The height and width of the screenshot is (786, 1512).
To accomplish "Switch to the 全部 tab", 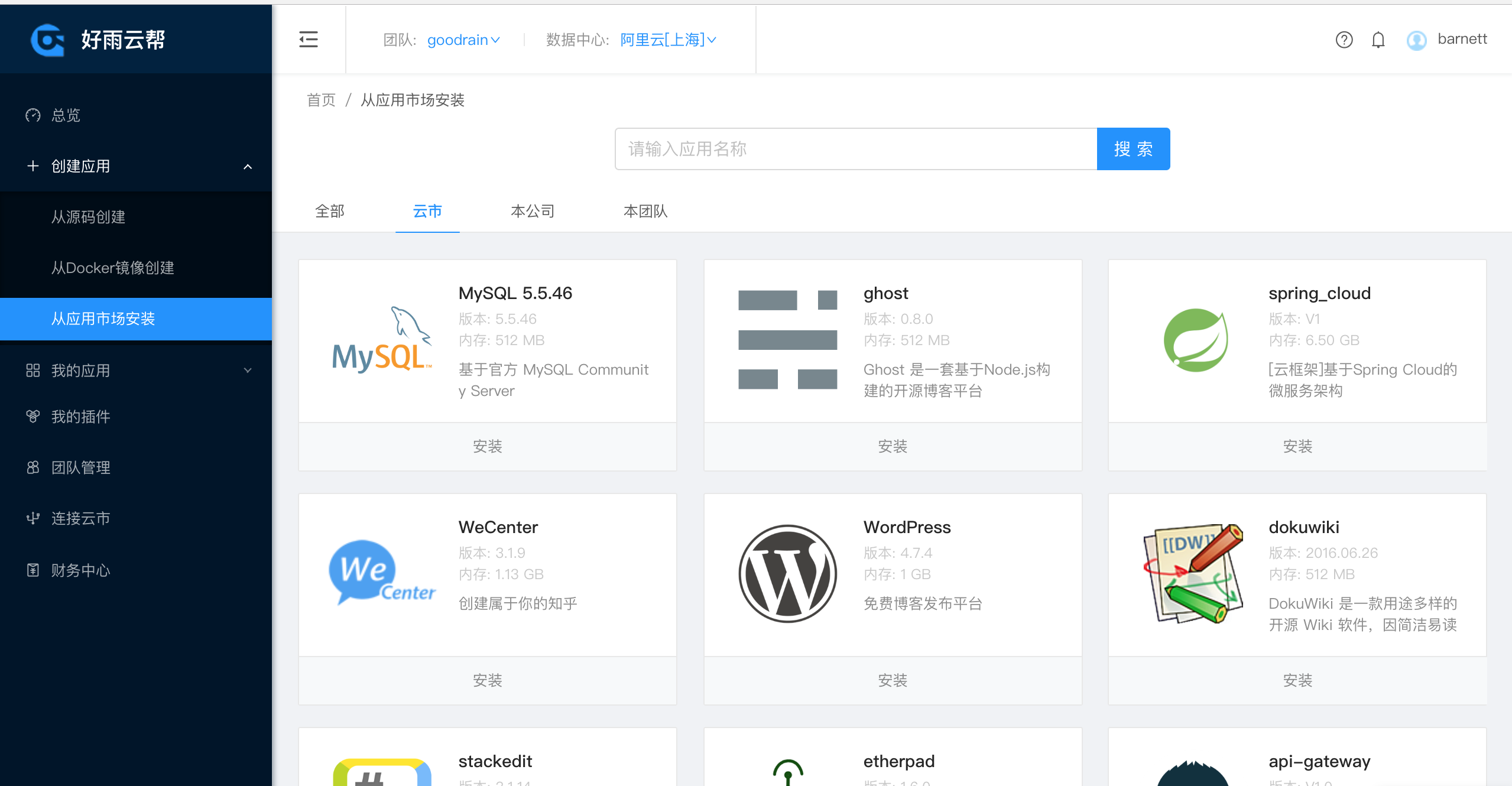I will (x=329, y=211).
